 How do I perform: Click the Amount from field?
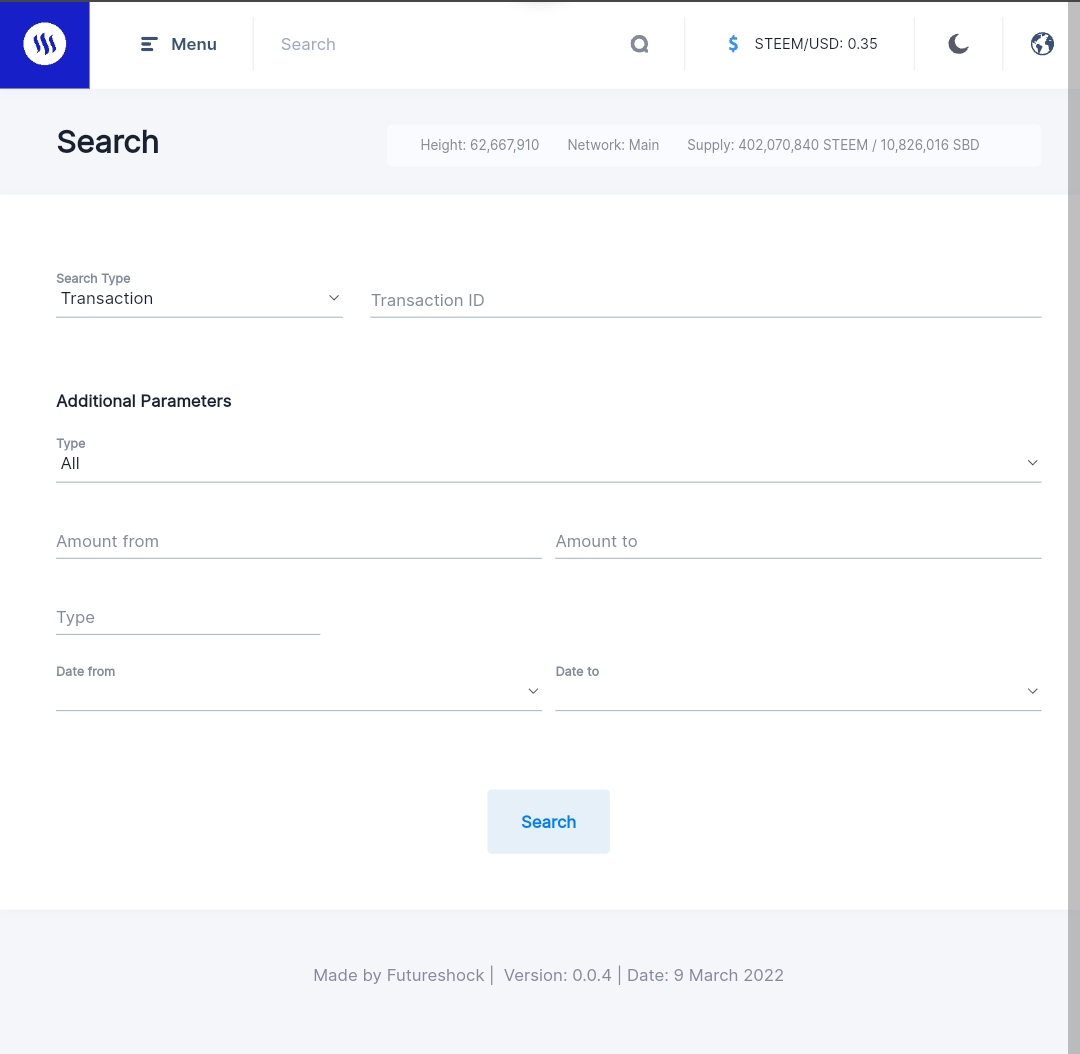[298, 541]
